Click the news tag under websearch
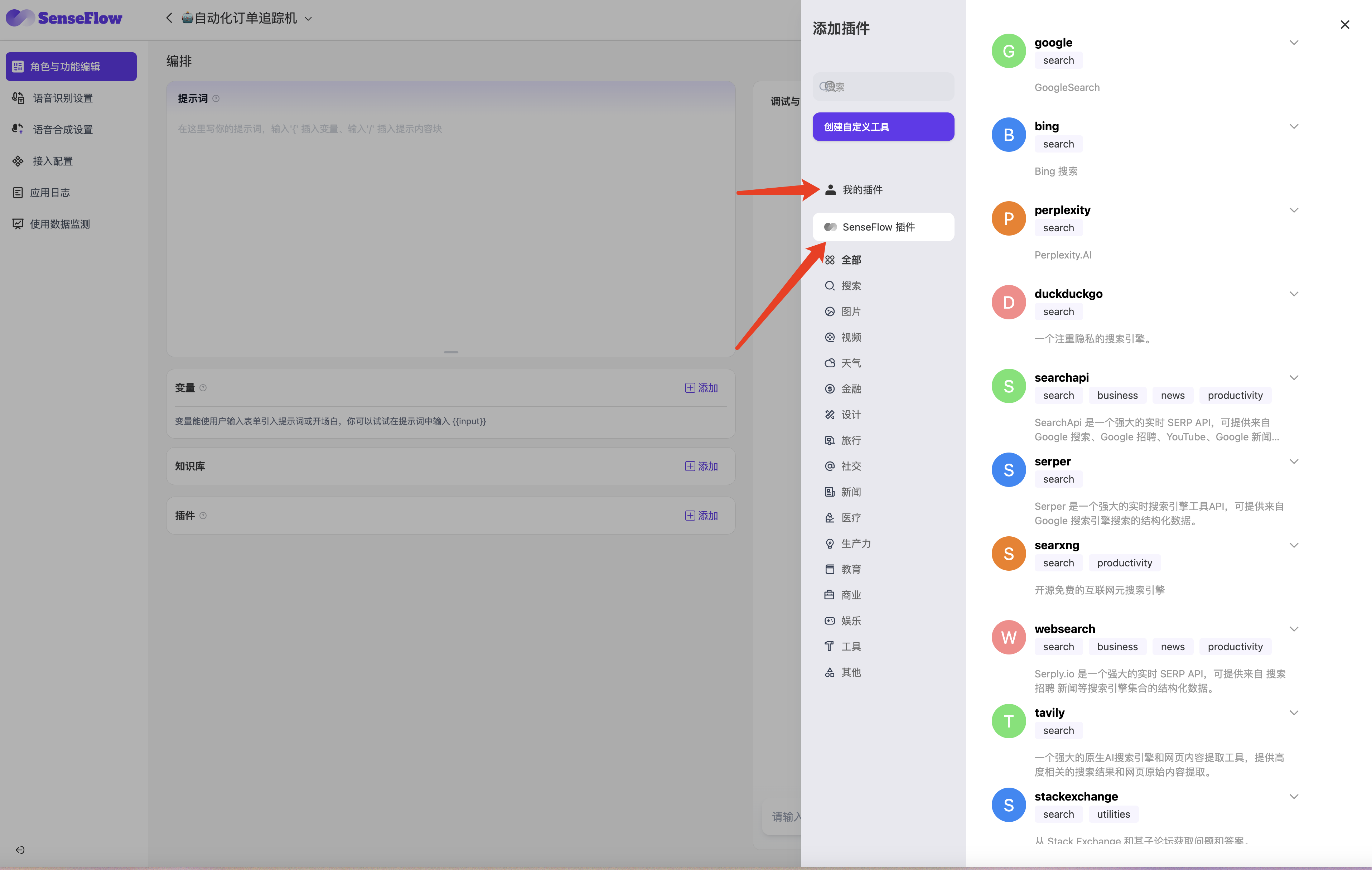Image resolution: width=1372 pixels, height=870 pixels. point(1173,647)
